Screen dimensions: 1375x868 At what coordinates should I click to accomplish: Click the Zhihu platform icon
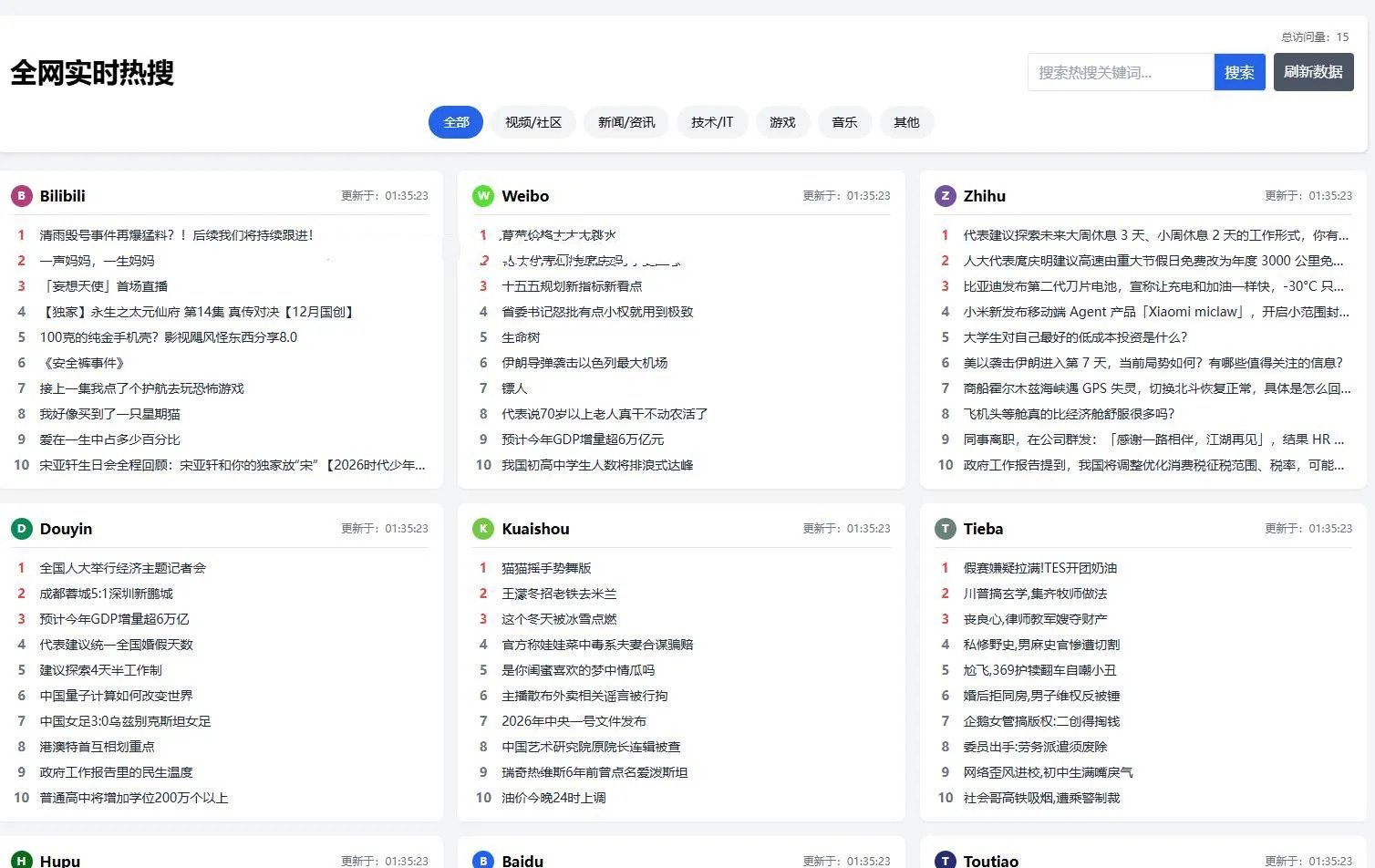946,195
